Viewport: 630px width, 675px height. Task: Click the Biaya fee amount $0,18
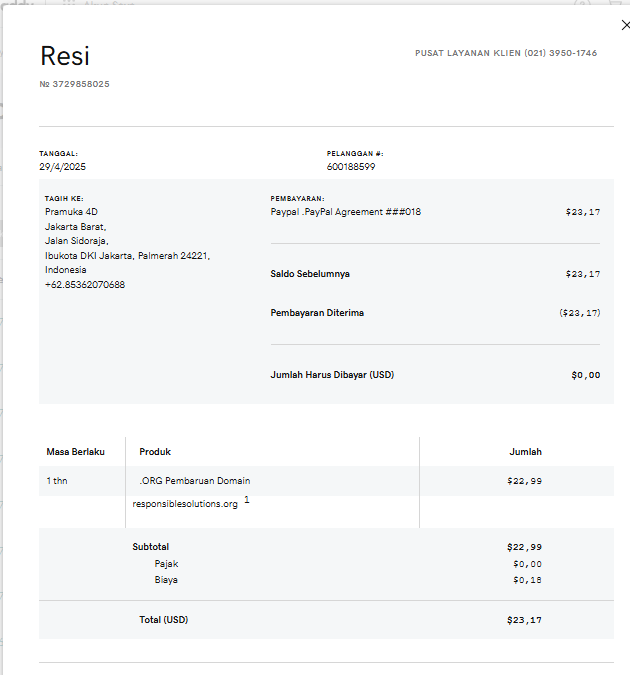click(x=527, y=580)
